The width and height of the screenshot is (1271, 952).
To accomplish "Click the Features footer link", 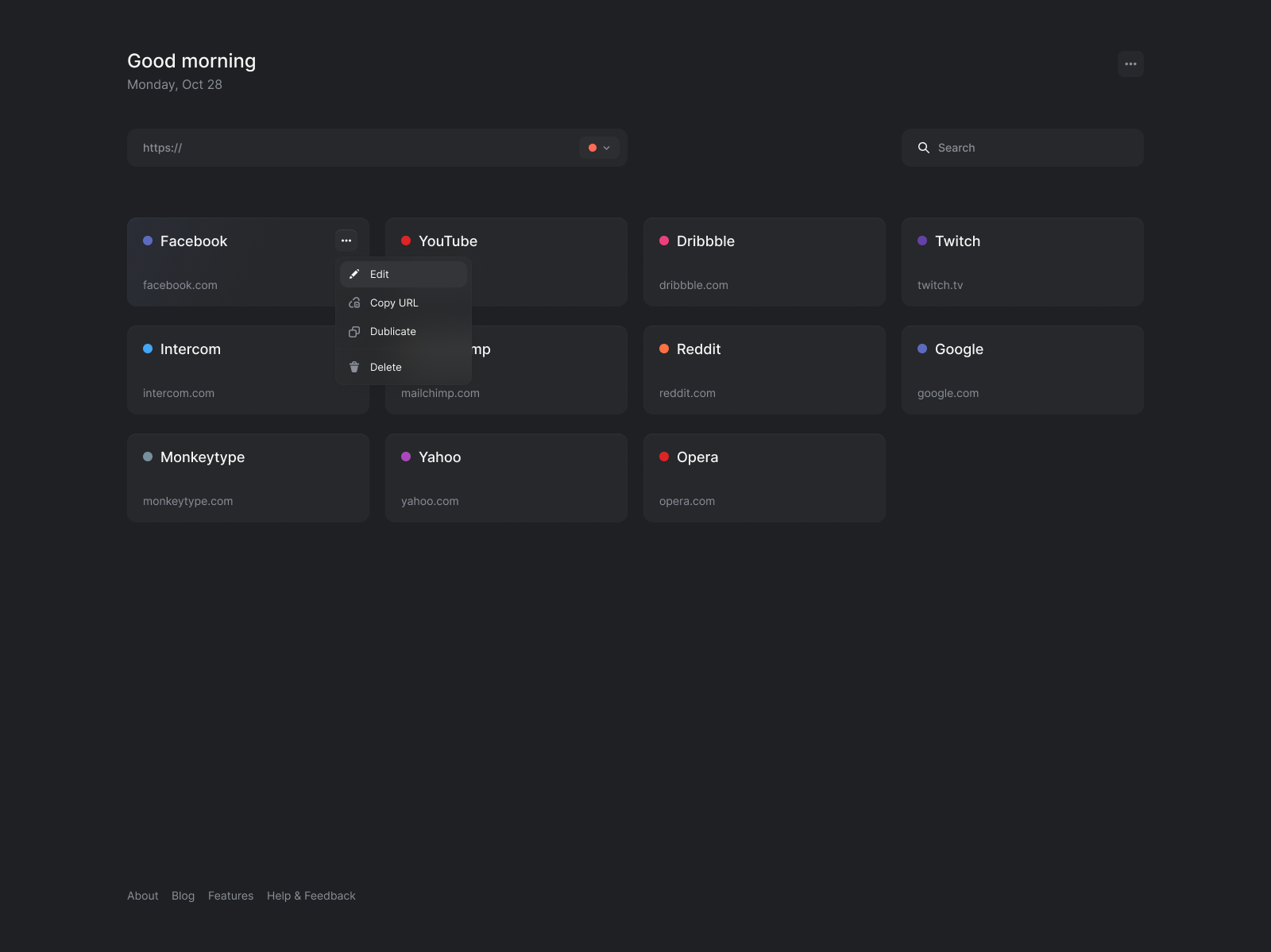I will tap(230, 896).
